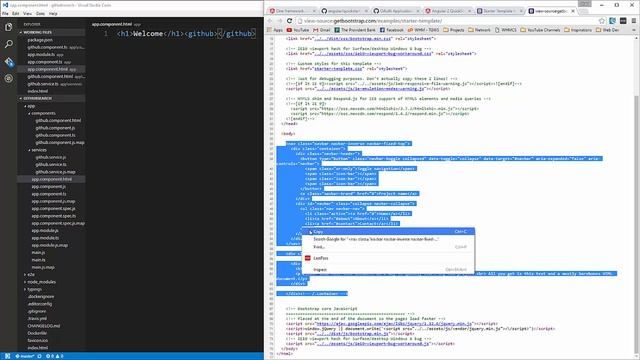Screen dimensions: 640x360
Task: Click Chrome's back navigation arrow
Action: pyautogui.click(x=270, y=21)
